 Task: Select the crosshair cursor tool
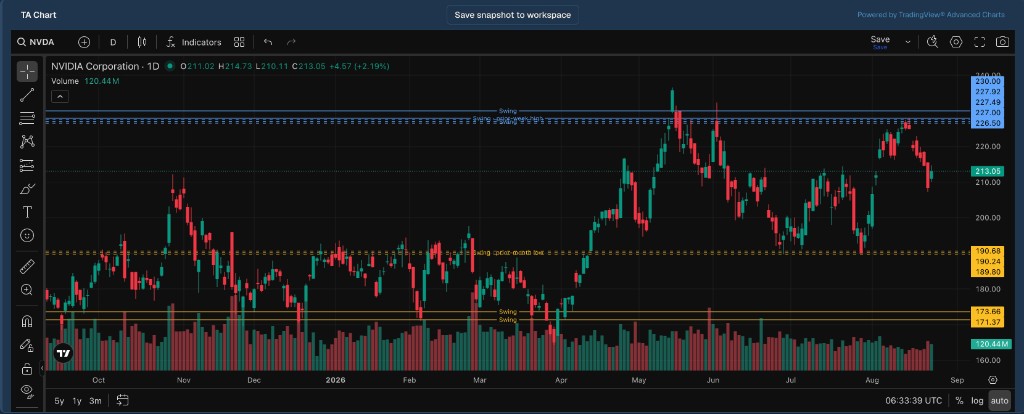tap(27, 71)
